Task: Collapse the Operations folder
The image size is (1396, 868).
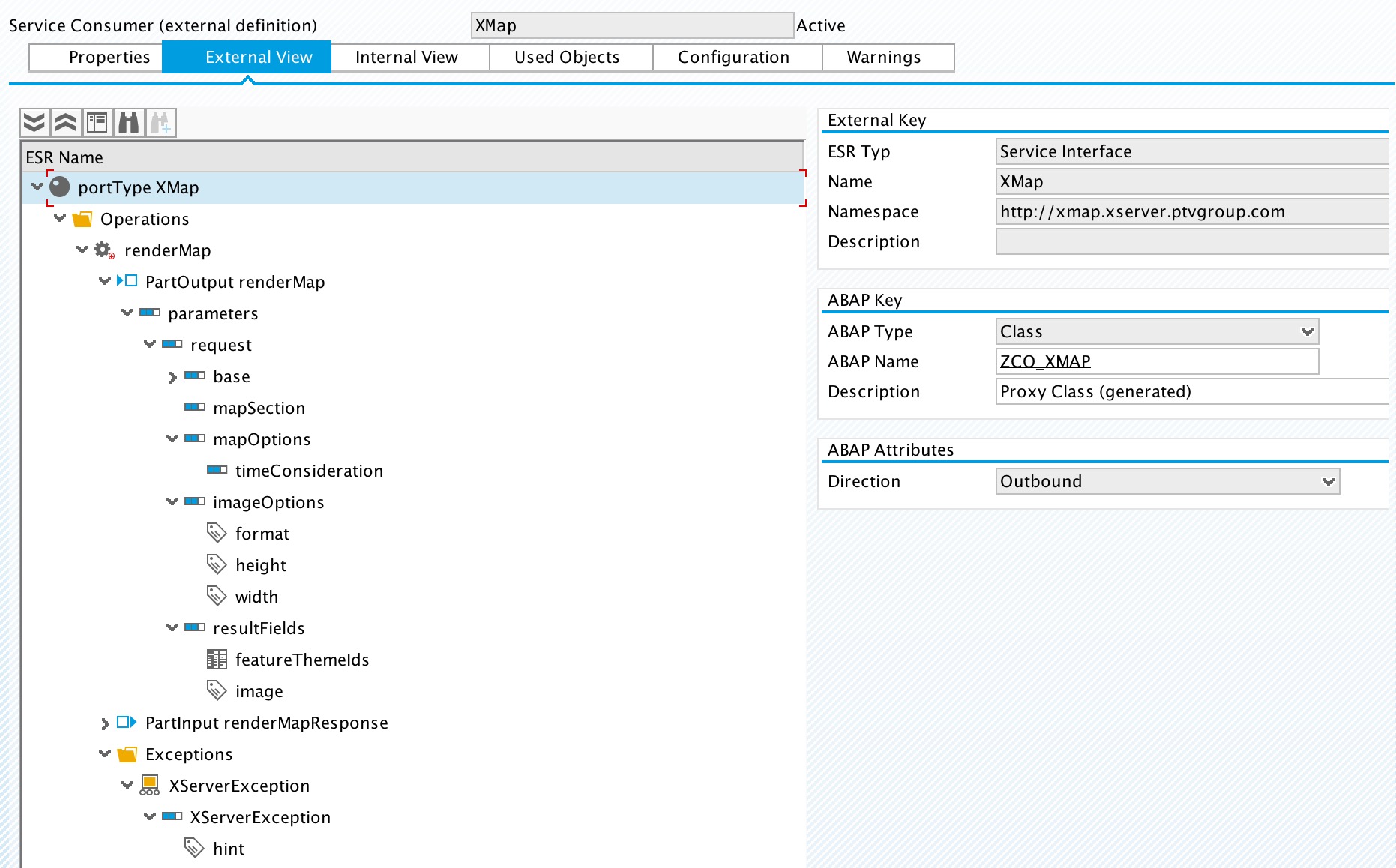Action: 60,219
